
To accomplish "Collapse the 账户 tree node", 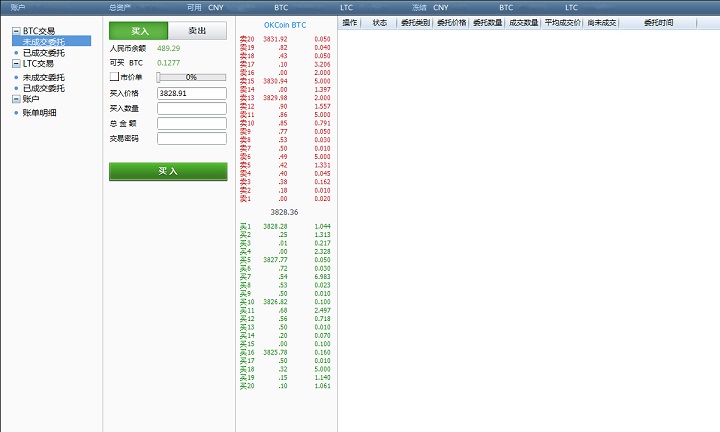I will coord(16,99).
